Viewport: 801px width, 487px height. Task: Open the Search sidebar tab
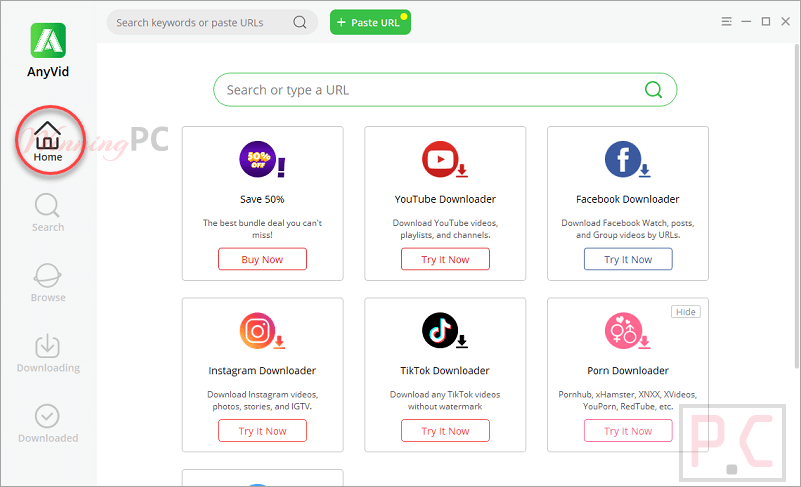point(48,213)
